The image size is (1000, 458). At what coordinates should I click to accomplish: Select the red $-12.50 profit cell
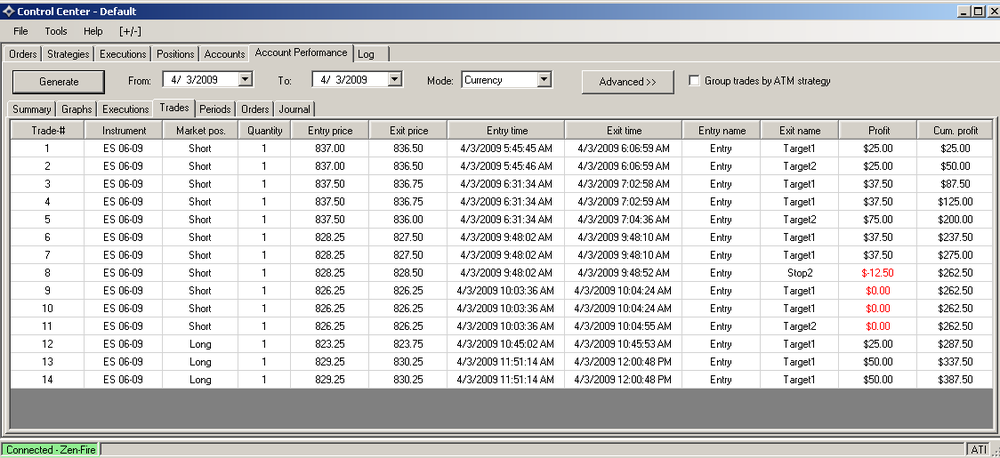tap(878, 273)
